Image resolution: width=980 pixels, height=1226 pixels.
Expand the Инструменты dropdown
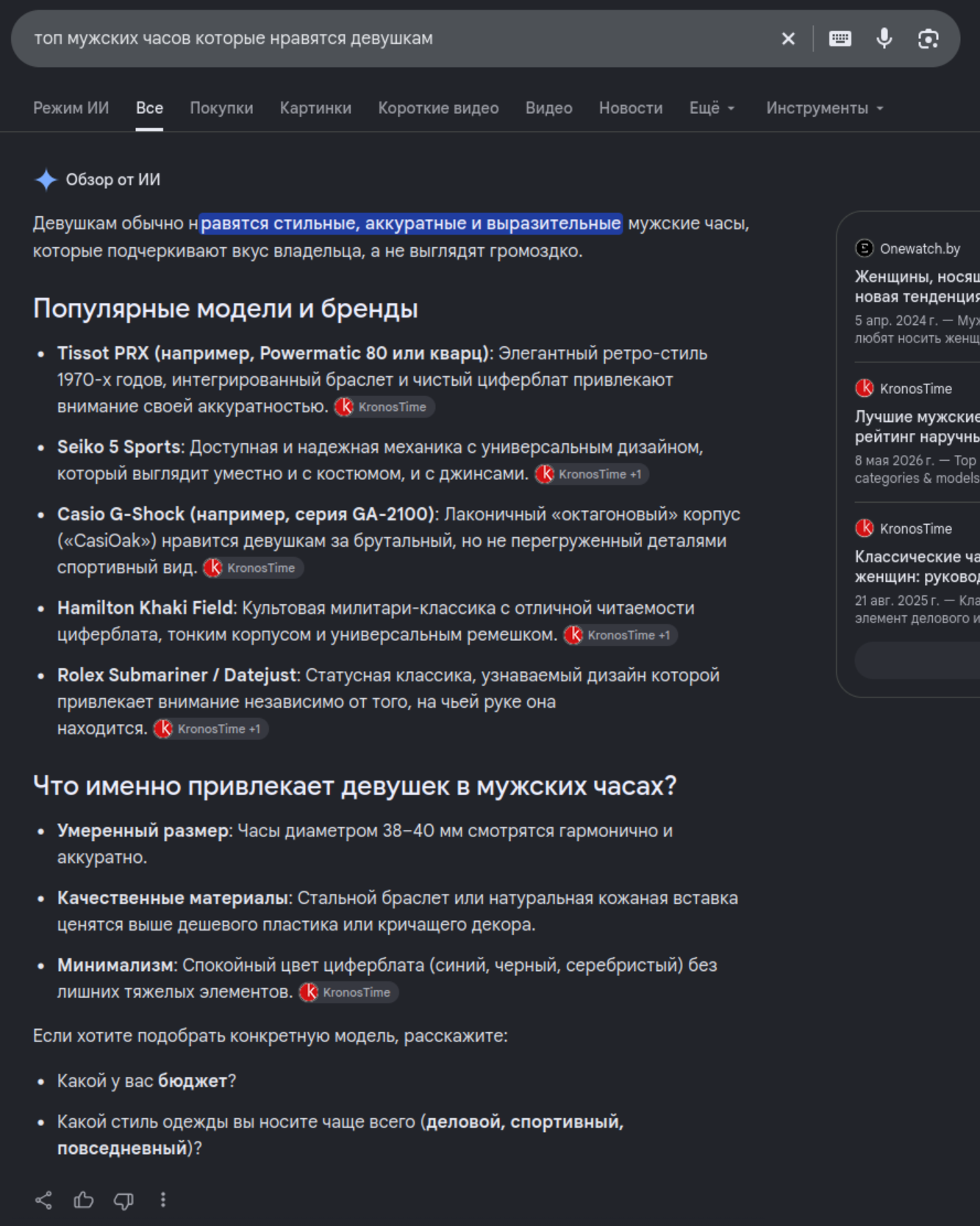(x=824, y=108)
